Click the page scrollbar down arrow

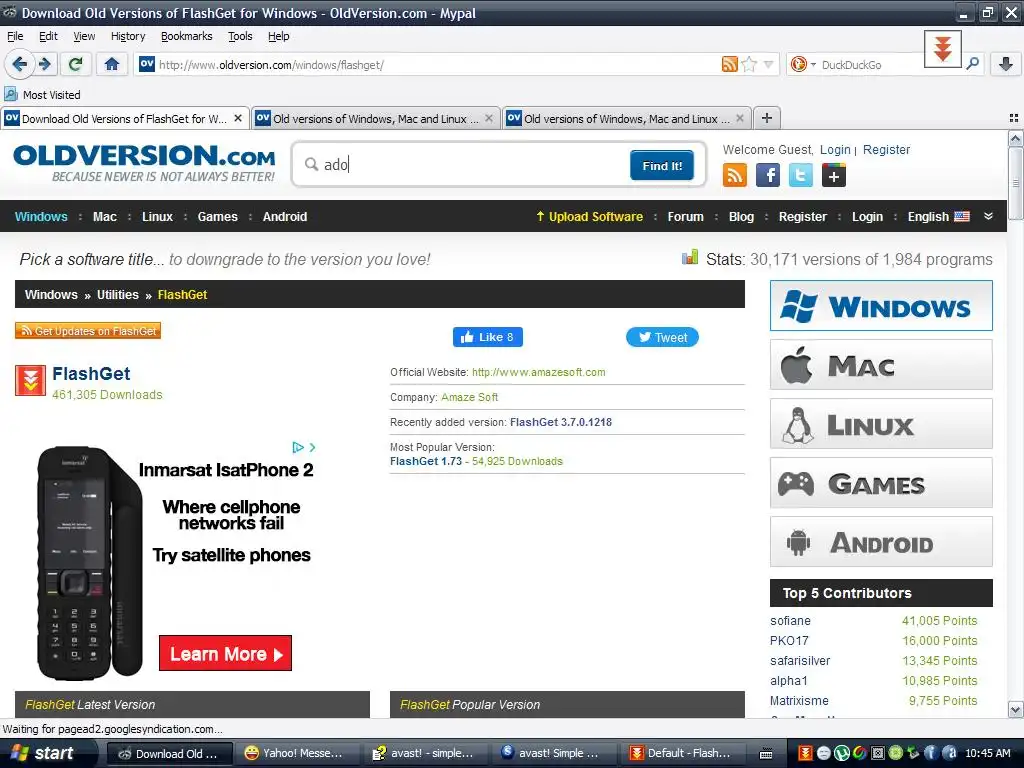pos(1015,709)
